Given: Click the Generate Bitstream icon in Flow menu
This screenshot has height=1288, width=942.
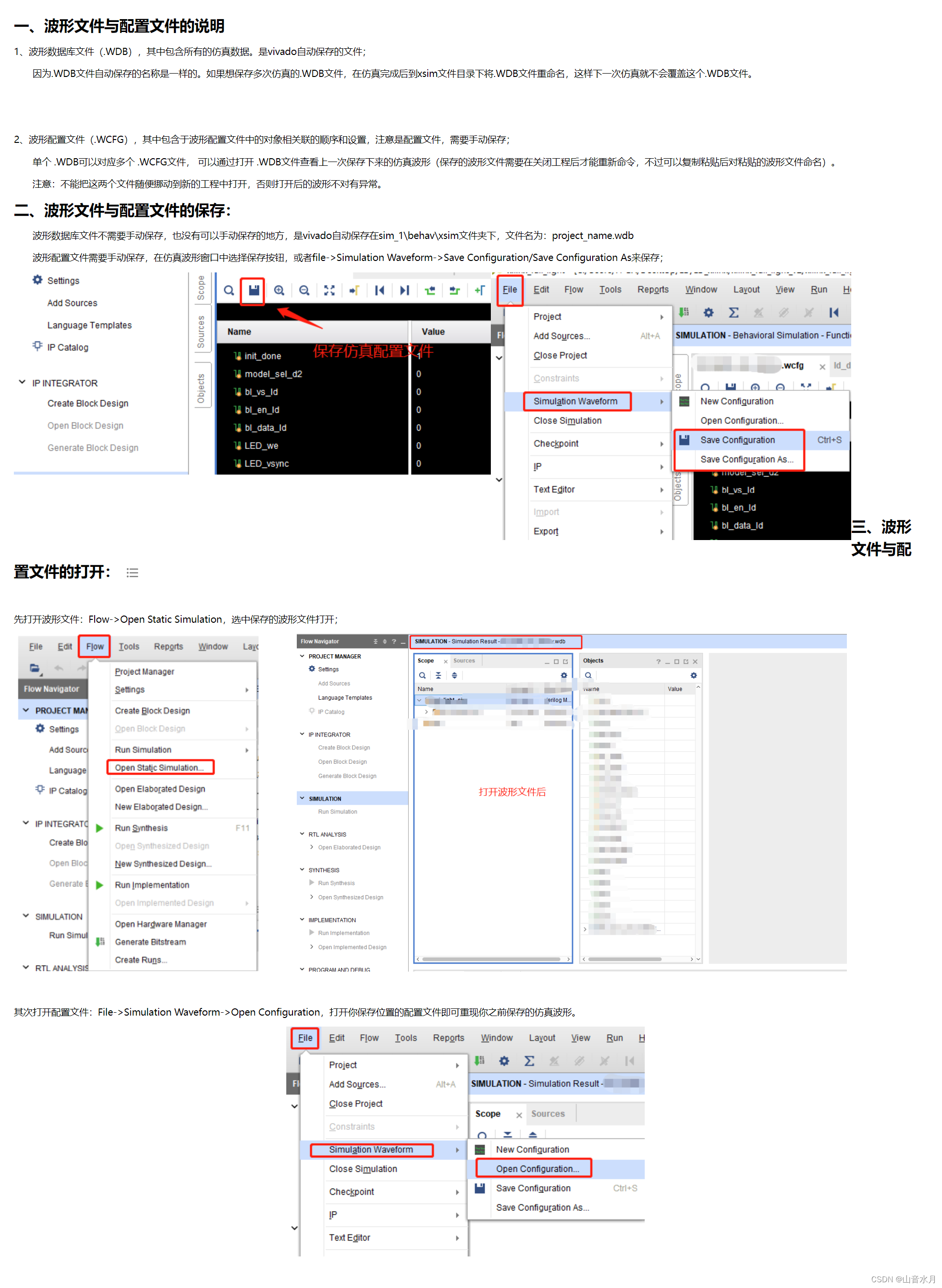Looking at the screenshot, I should [x=100, y=942].
